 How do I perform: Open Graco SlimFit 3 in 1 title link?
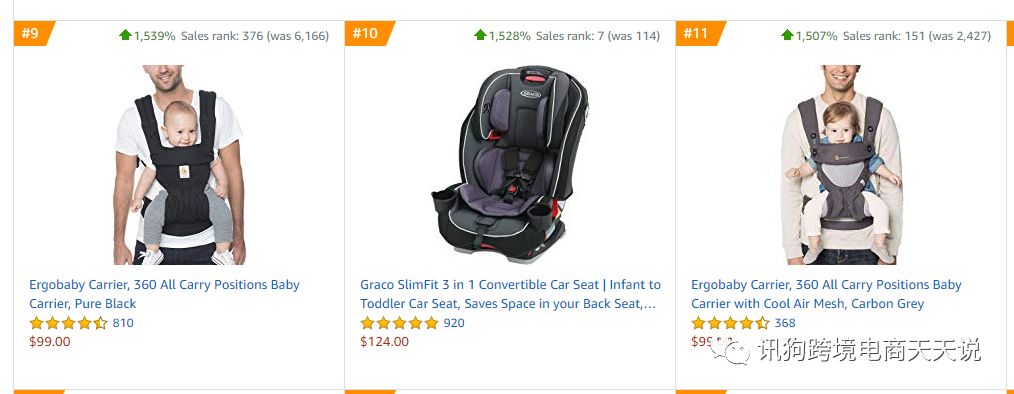510,294
